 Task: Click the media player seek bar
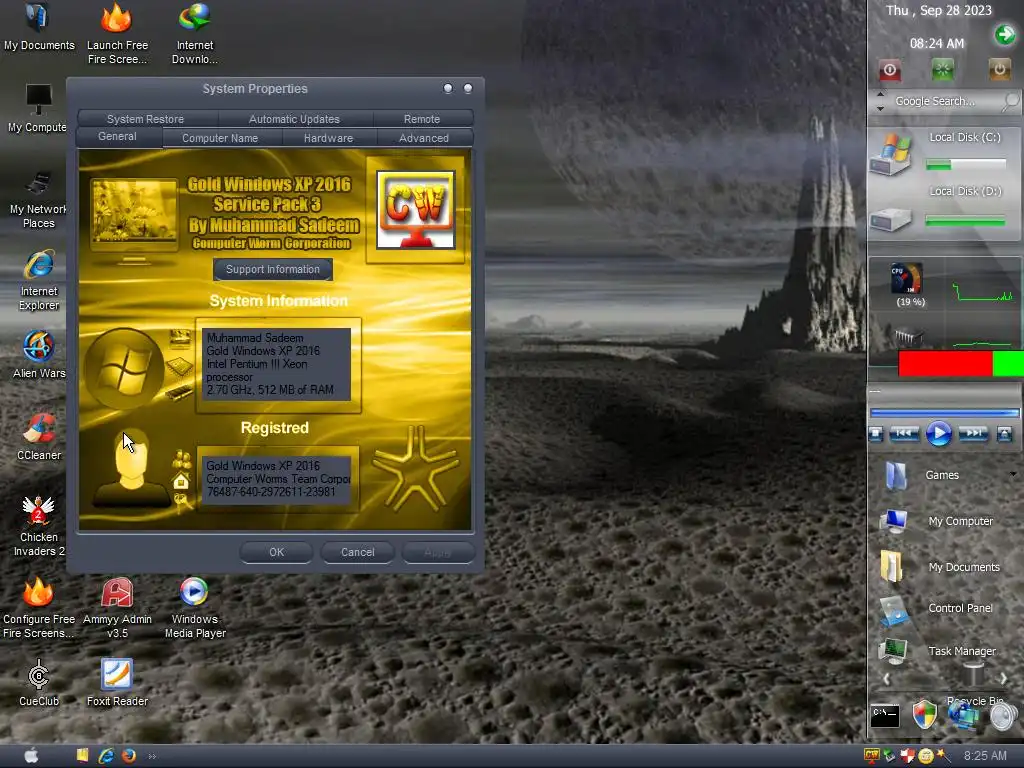[x=944, y=413]
